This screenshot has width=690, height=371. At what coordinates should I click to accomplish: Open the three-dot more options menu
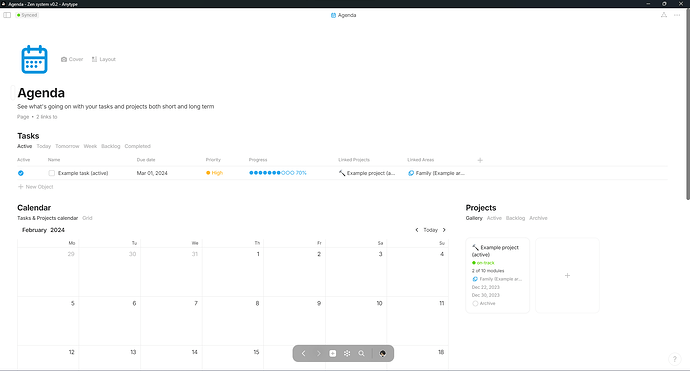pyautogui.click(x=677, y=15)
